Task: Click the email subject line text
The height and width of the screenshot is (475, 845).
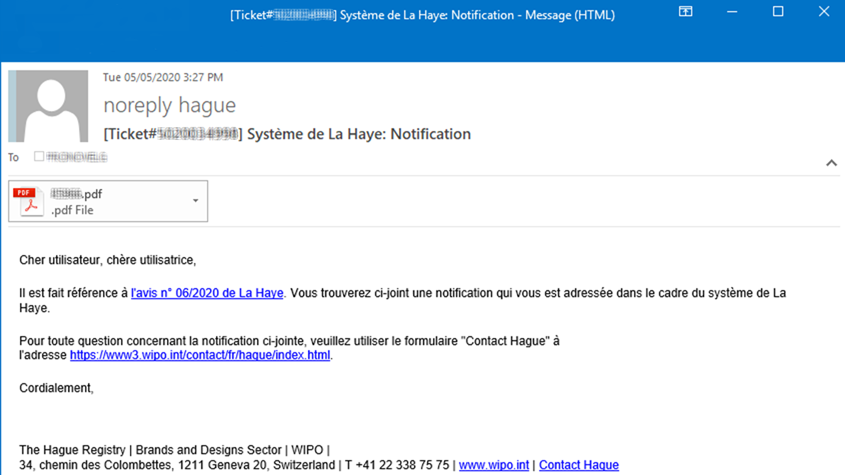Action: pos(287,134)
